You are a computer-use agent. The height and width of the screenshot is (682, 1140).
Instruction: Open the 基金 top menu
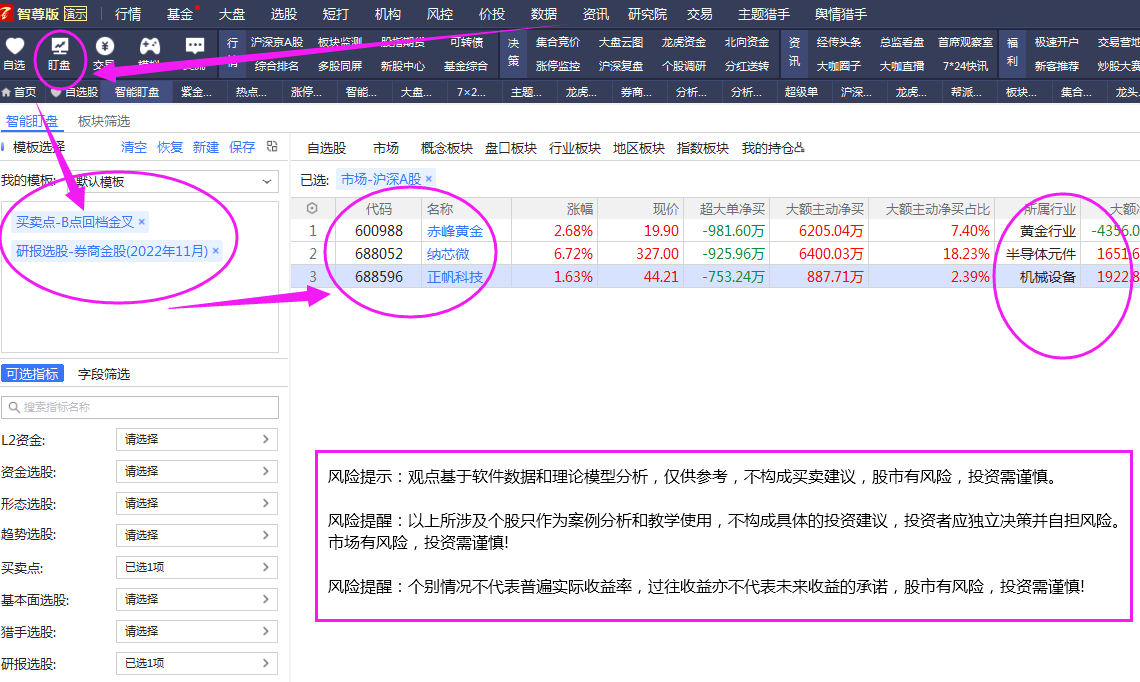click(180, 14)
